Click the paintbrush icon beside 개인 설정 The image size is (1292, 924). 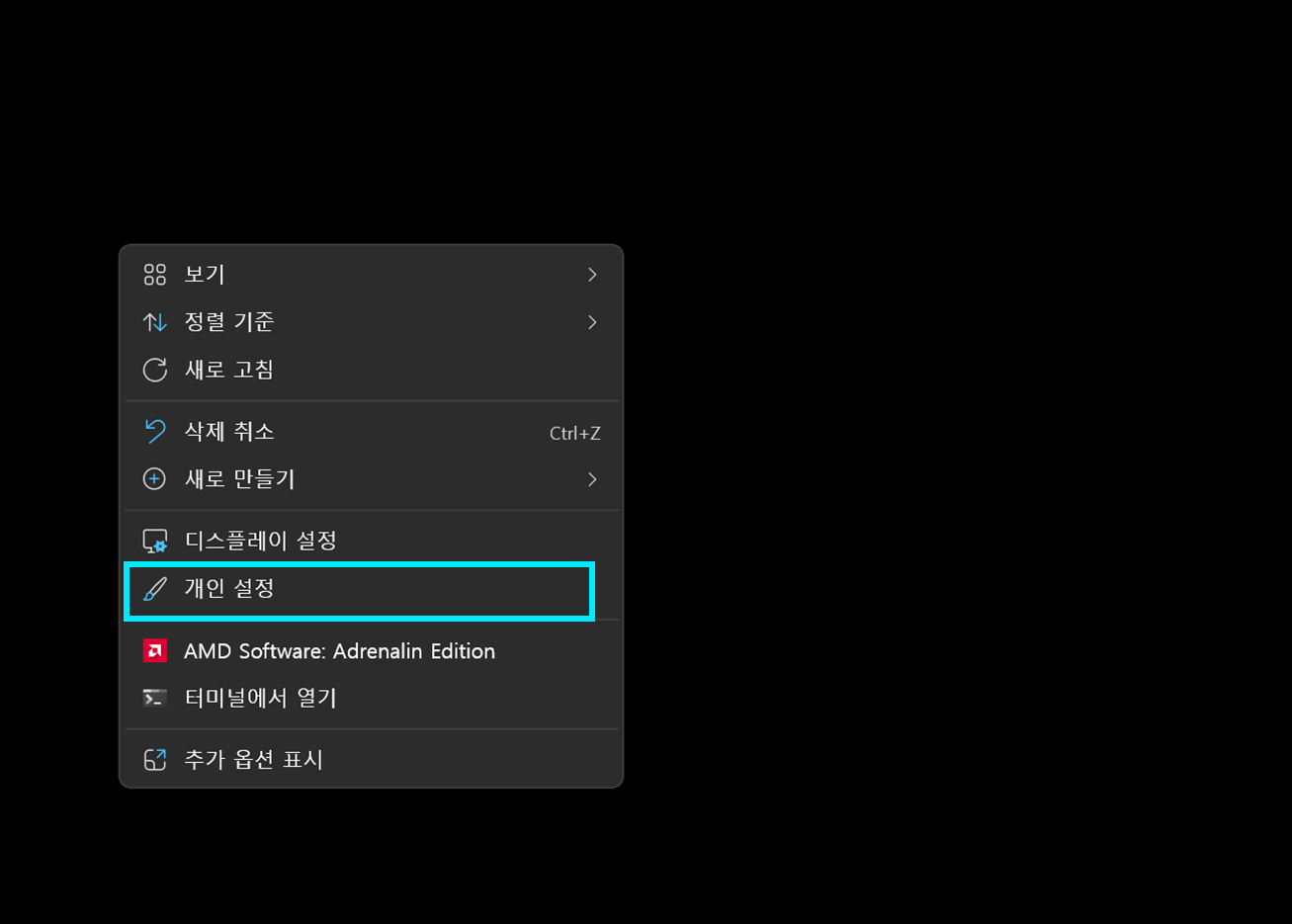coord(155,589)
